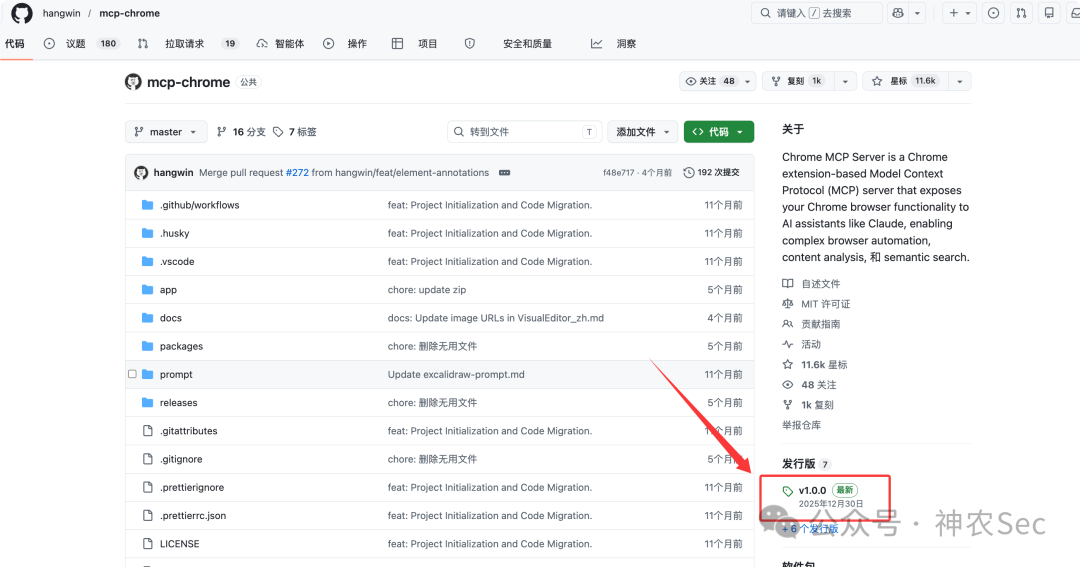Switch to the 智能体 tab
This screenshot has height=567, width=1080.
[x=280, y=43]
